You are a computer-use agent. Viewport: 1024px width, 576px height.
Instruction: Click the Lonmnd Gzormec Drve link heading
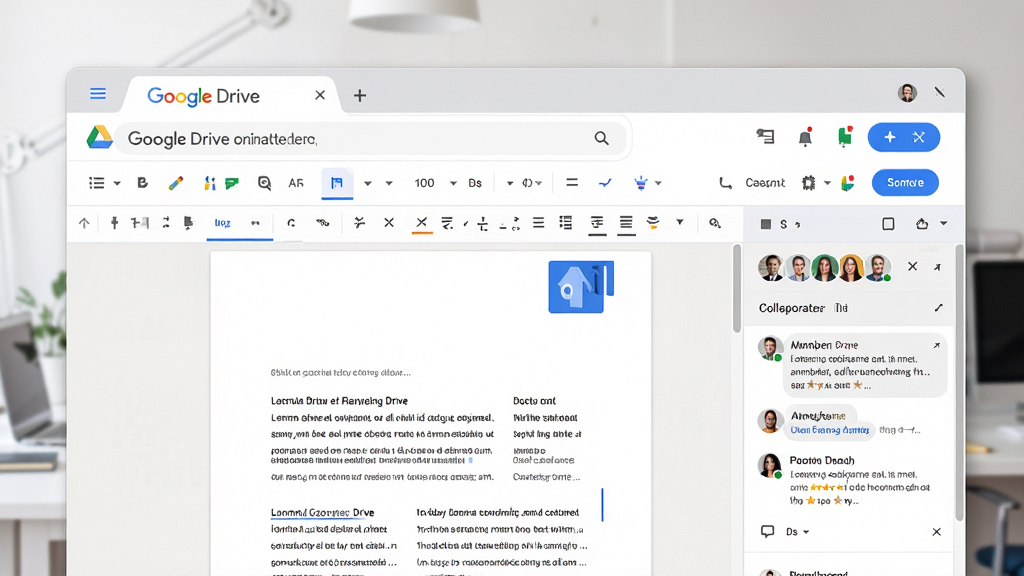pos(323,513)
